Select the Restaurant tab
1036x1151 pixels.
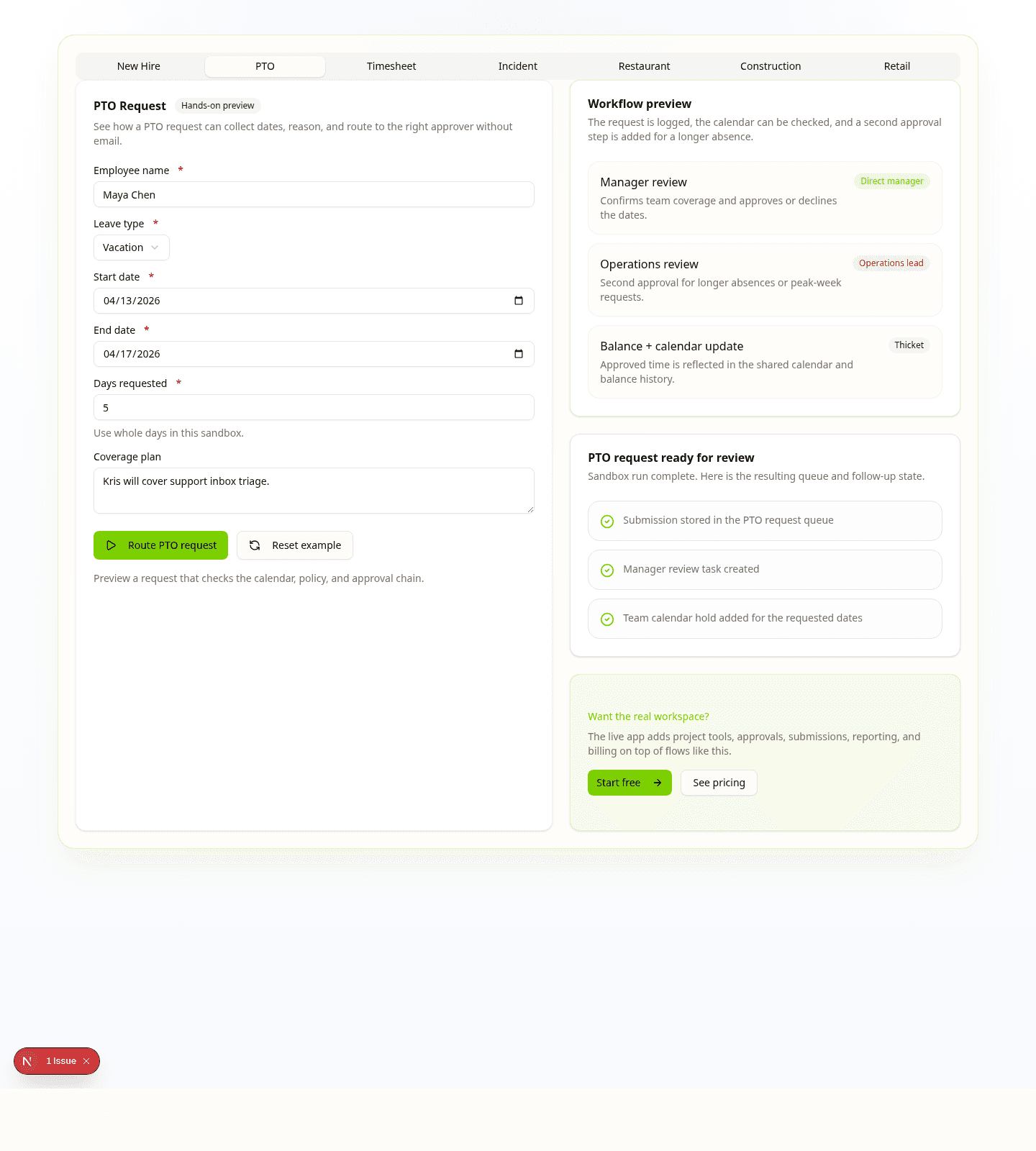point(644,66)
